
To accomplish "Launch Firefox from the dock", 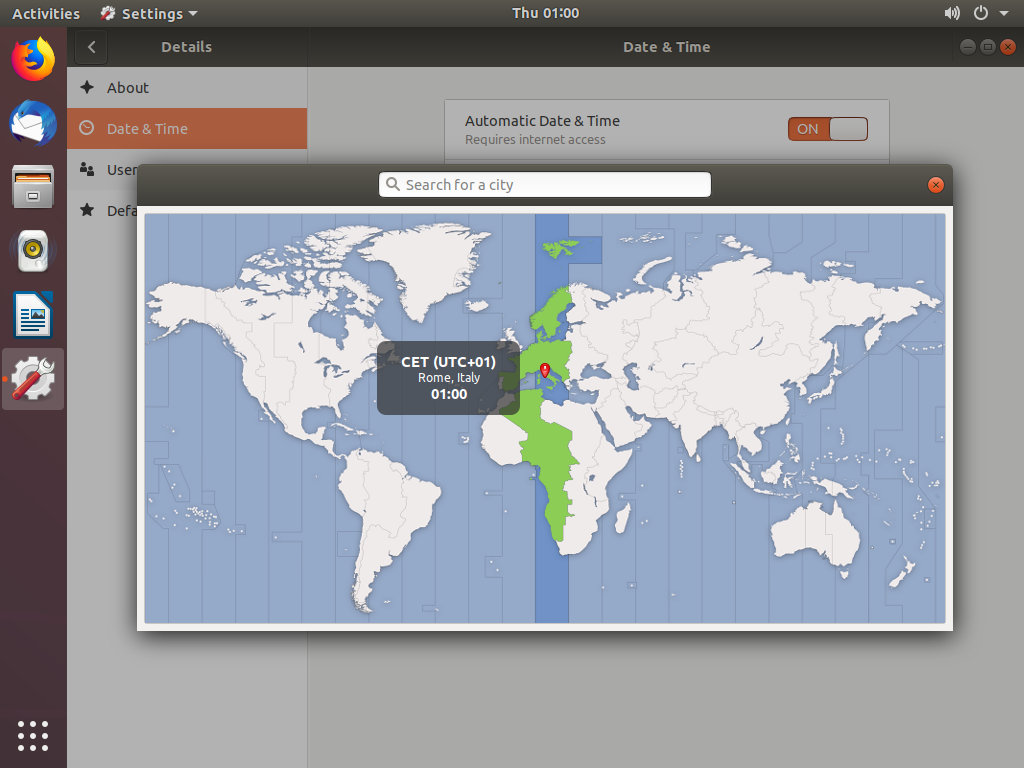I will (33, 60).
